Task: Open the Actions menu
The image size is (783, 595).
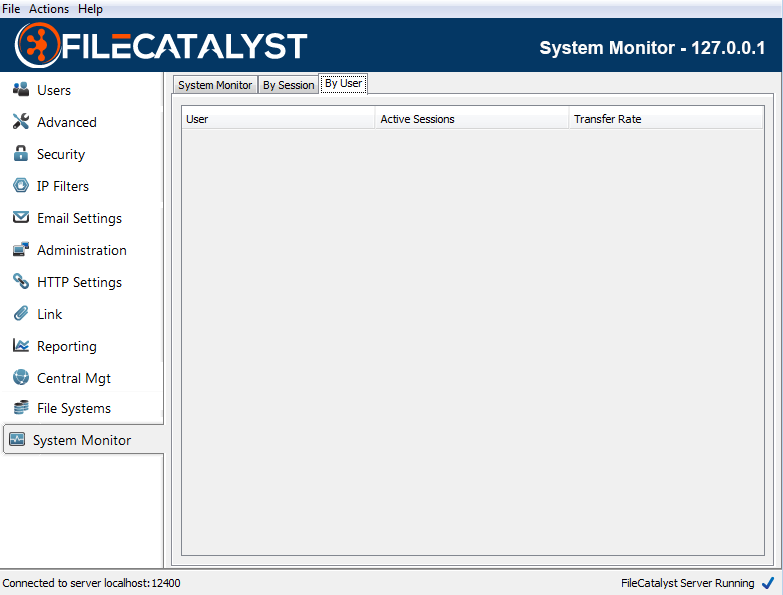Action: [x=49, y=9]
